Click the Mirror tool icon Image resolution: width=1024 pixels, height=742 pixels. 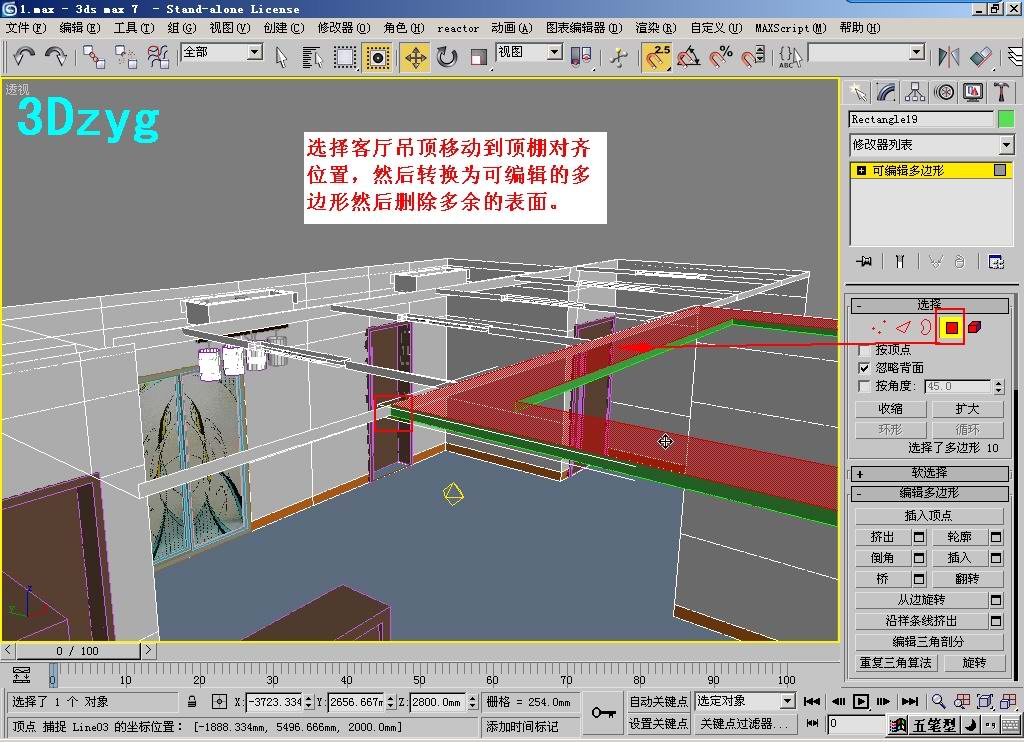(x=948, y=57)
